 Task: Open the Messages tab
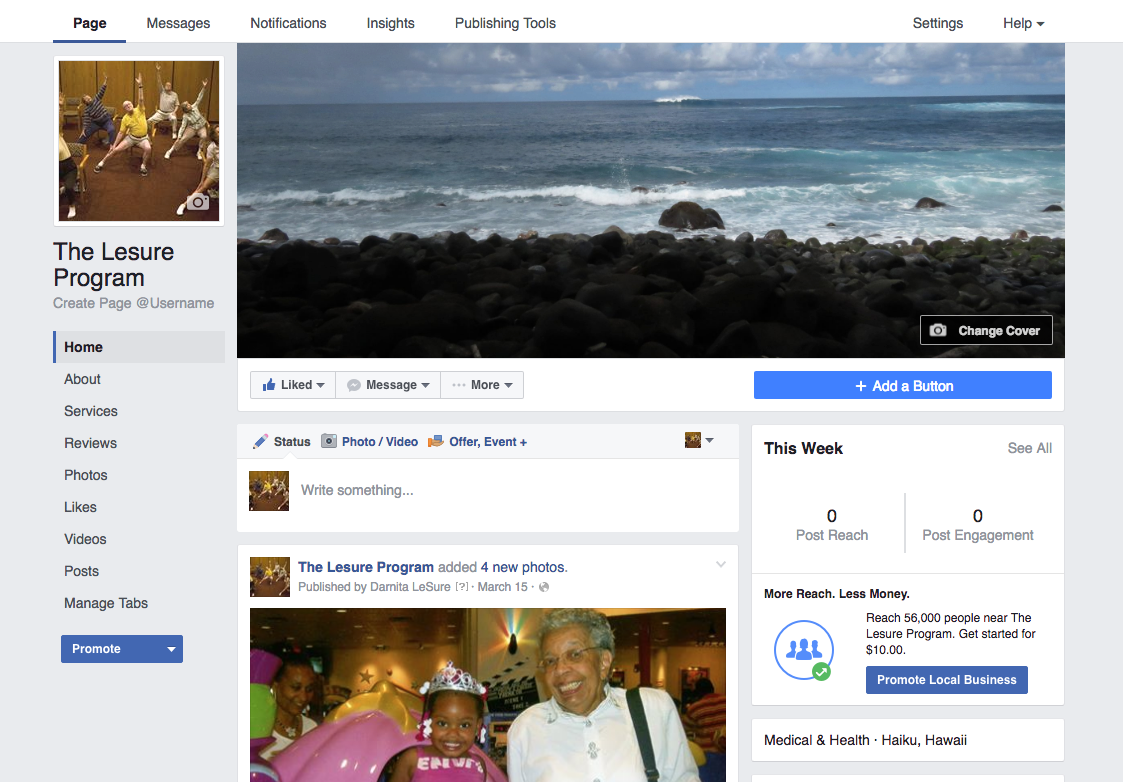[x=178, y=23]
